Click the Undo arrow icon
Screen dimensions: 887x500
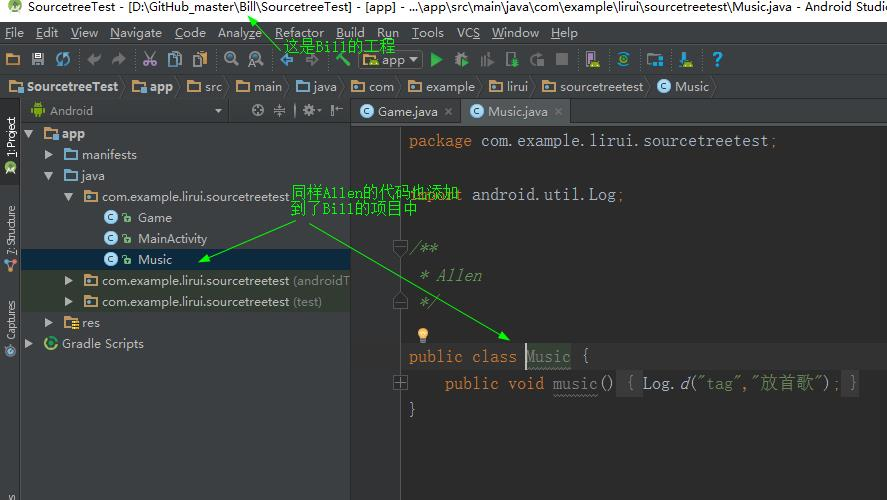coord(94,59)
